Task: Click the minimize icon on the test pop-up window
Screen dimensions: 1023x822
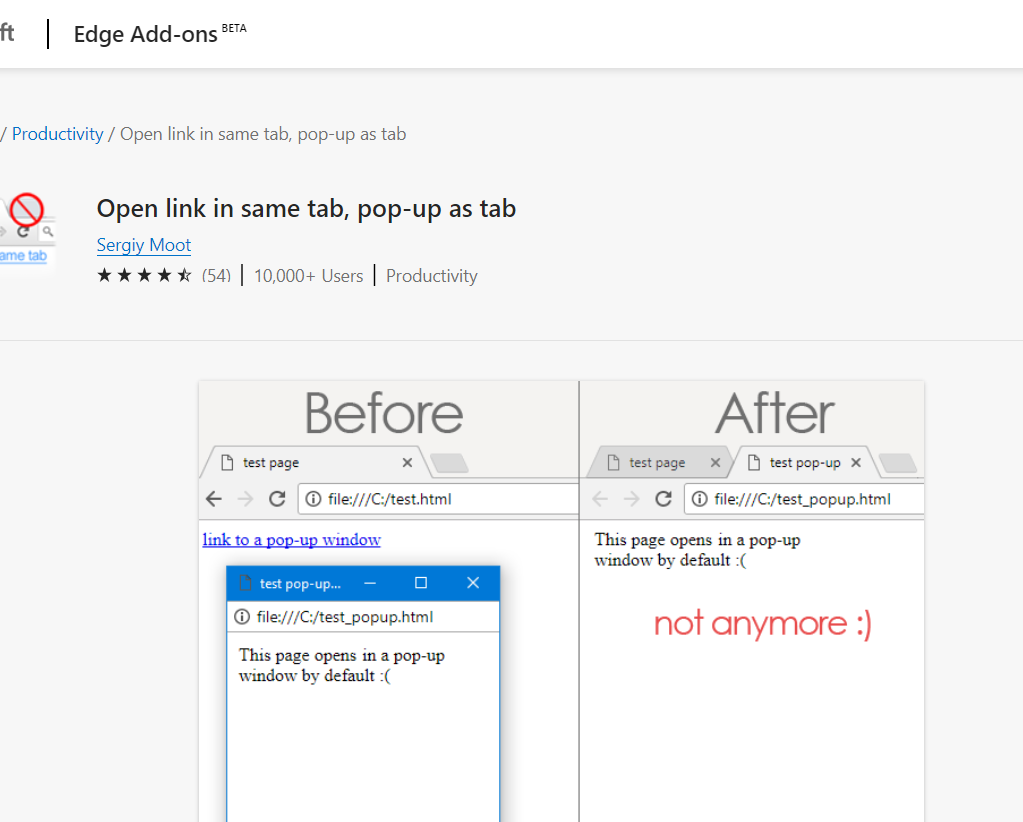Action: (x=368, y=582)
